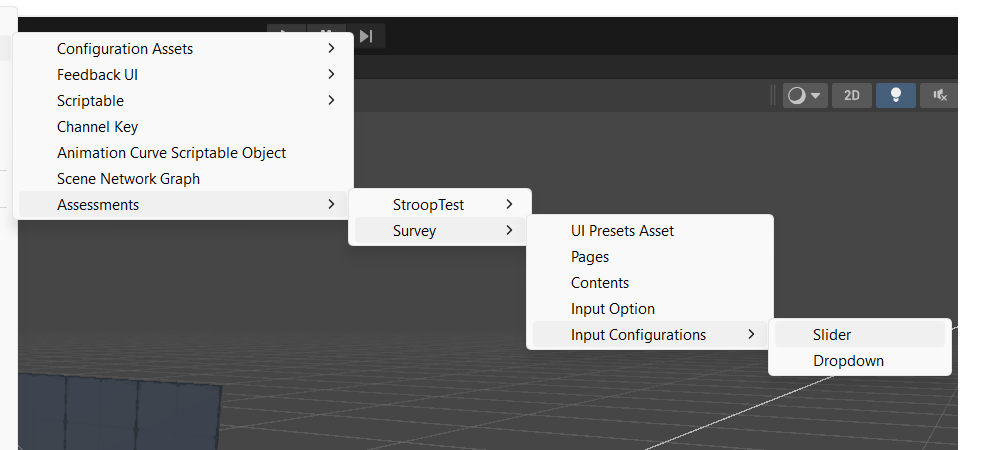Open the Assessments submenu
The width and height of the screenshot is (1000, 450).
(183, 205)
